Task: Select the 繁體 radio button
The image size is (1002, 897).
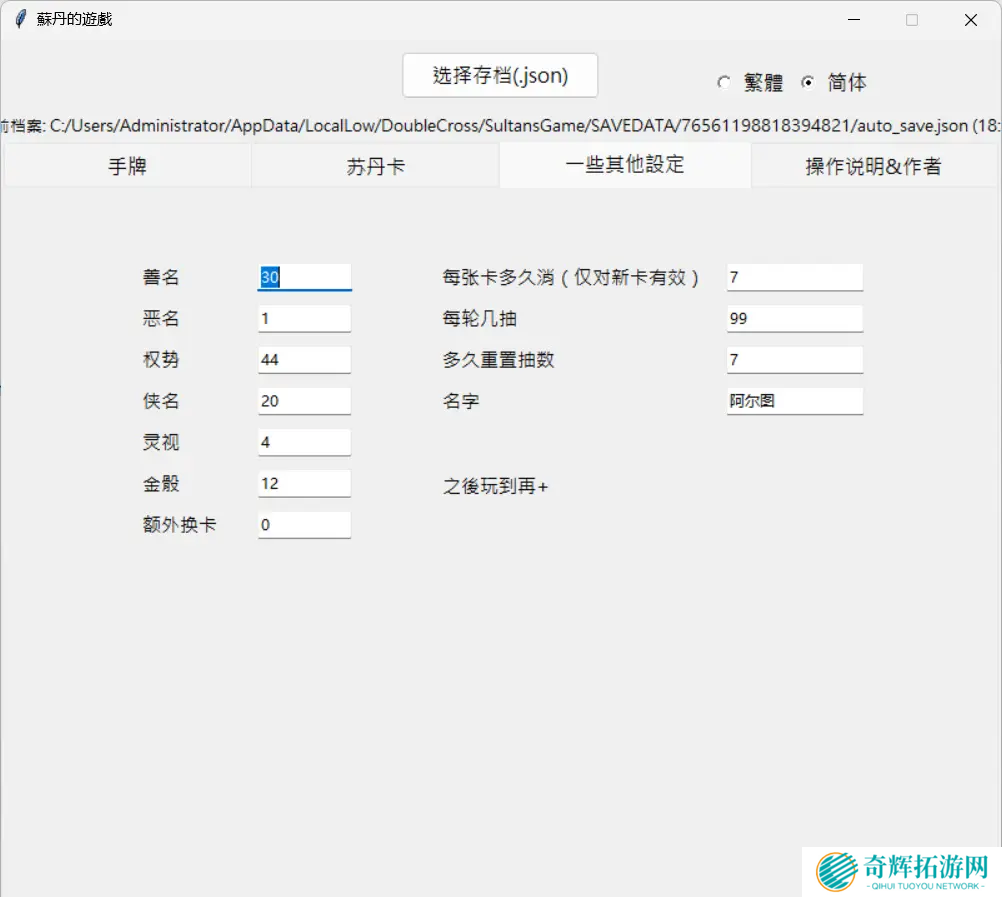Action: (724, 83)
